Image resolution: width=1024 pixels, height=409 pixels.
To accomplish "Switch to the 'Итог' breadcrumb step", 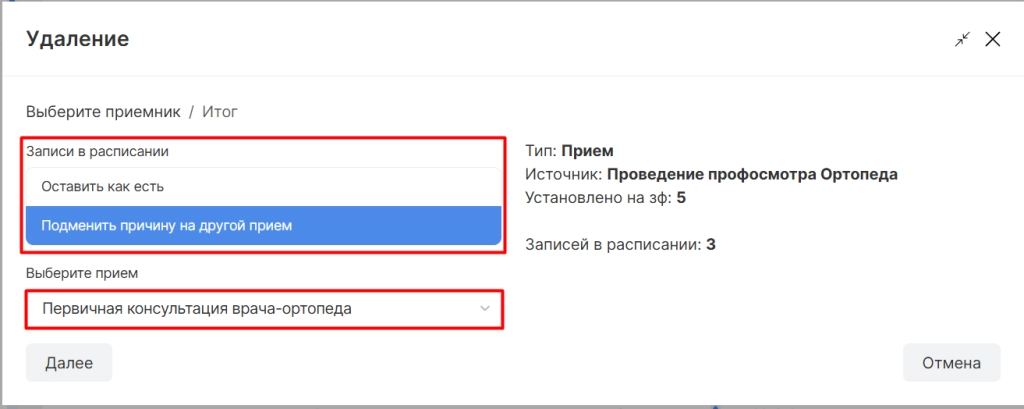I will pos(219,112).
